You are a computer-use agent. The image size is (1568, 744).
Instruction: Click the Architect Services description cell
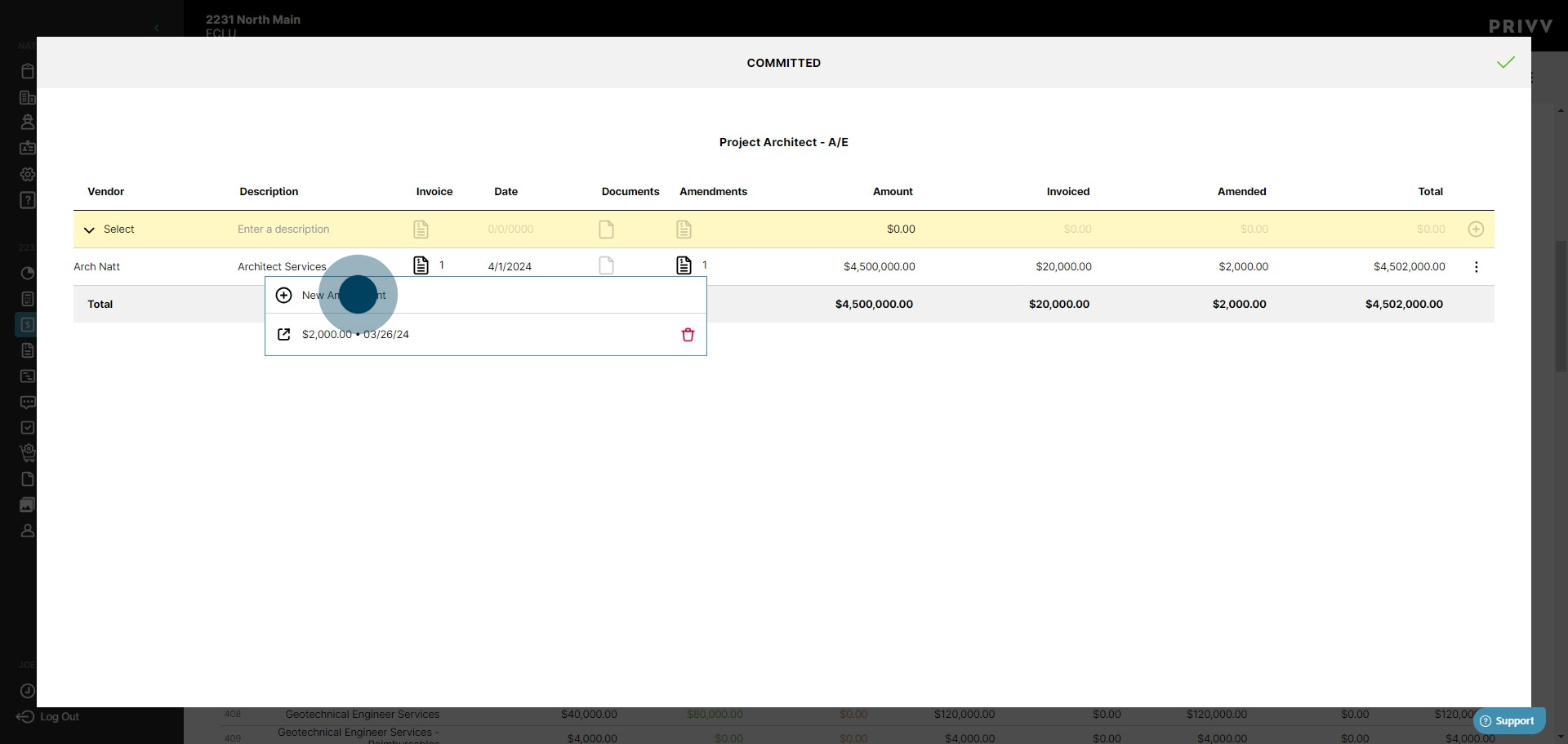(x=282, y=267)
